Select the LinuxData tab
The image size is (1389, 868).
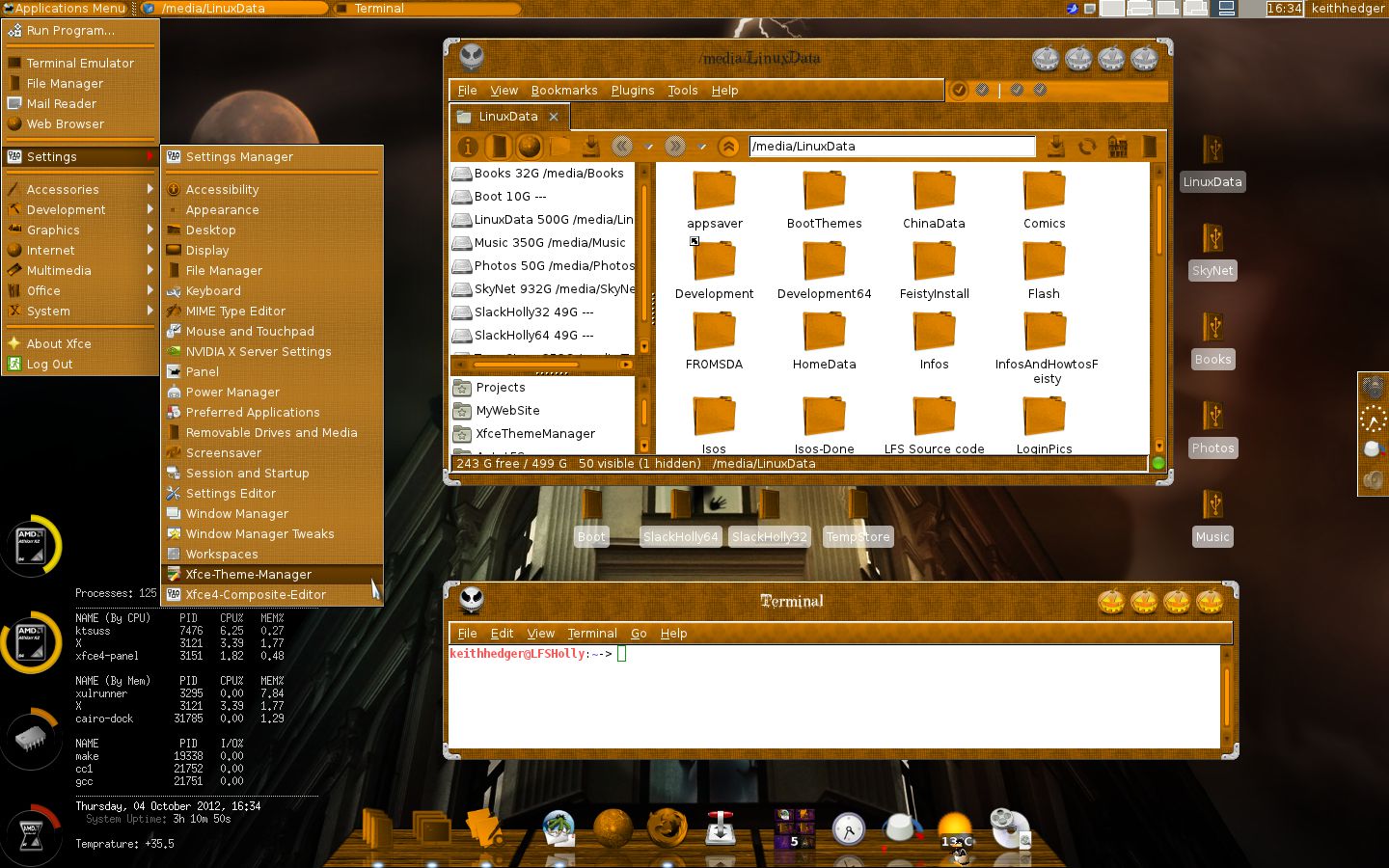click(508, 116)
